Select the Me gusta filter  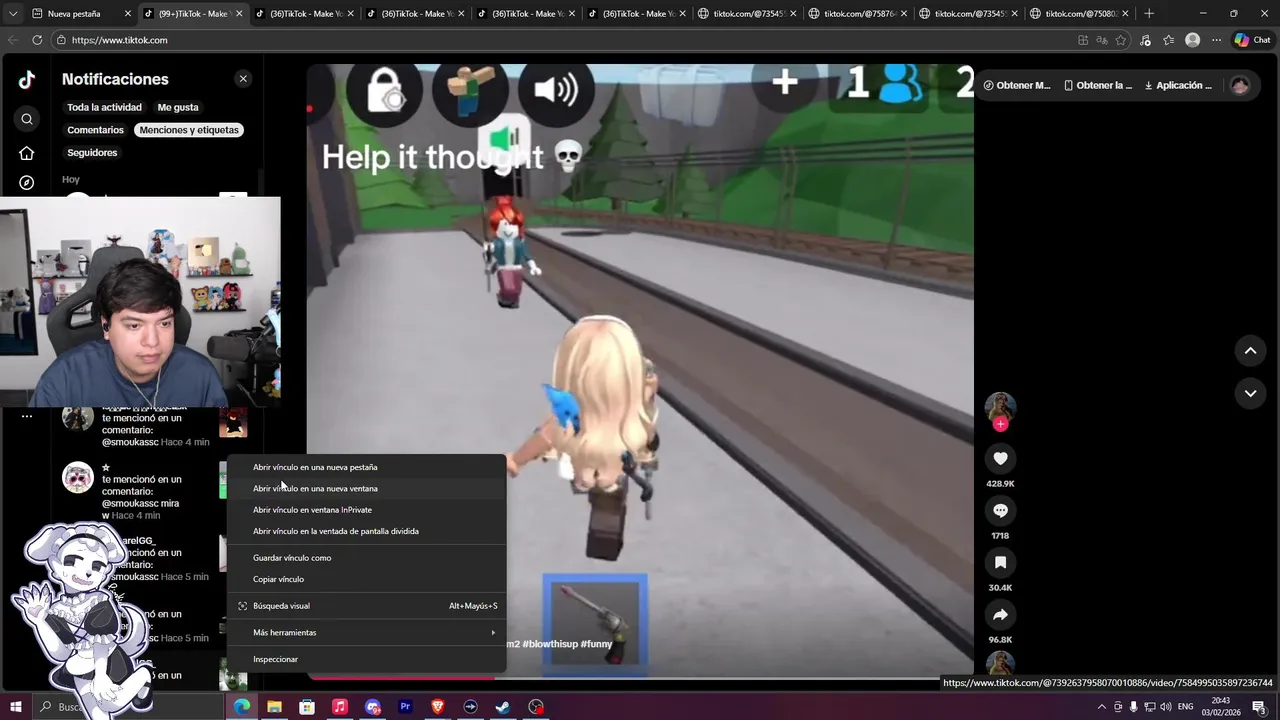coord(178,107)
